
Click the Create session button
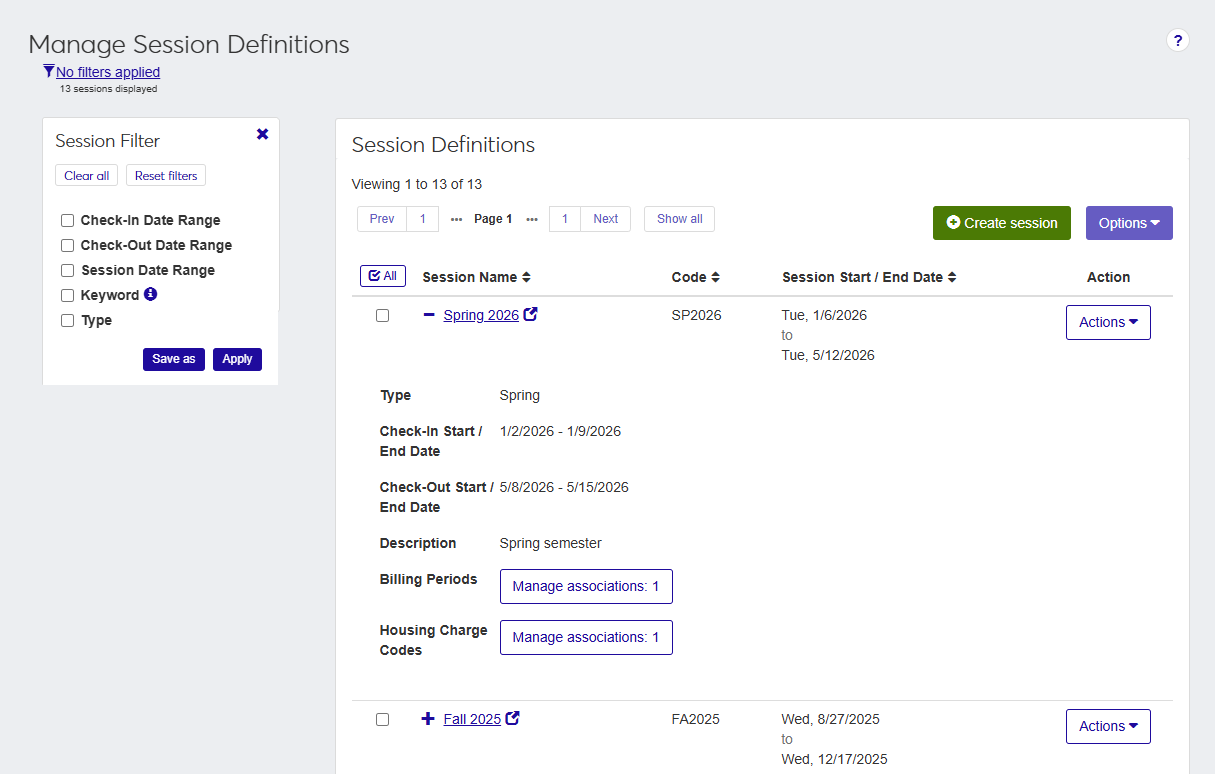[1001, 222]
